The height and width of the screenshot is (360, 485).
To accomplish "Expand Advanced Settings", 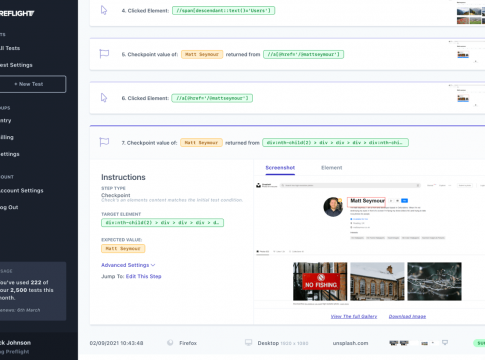I will point(128,265).
